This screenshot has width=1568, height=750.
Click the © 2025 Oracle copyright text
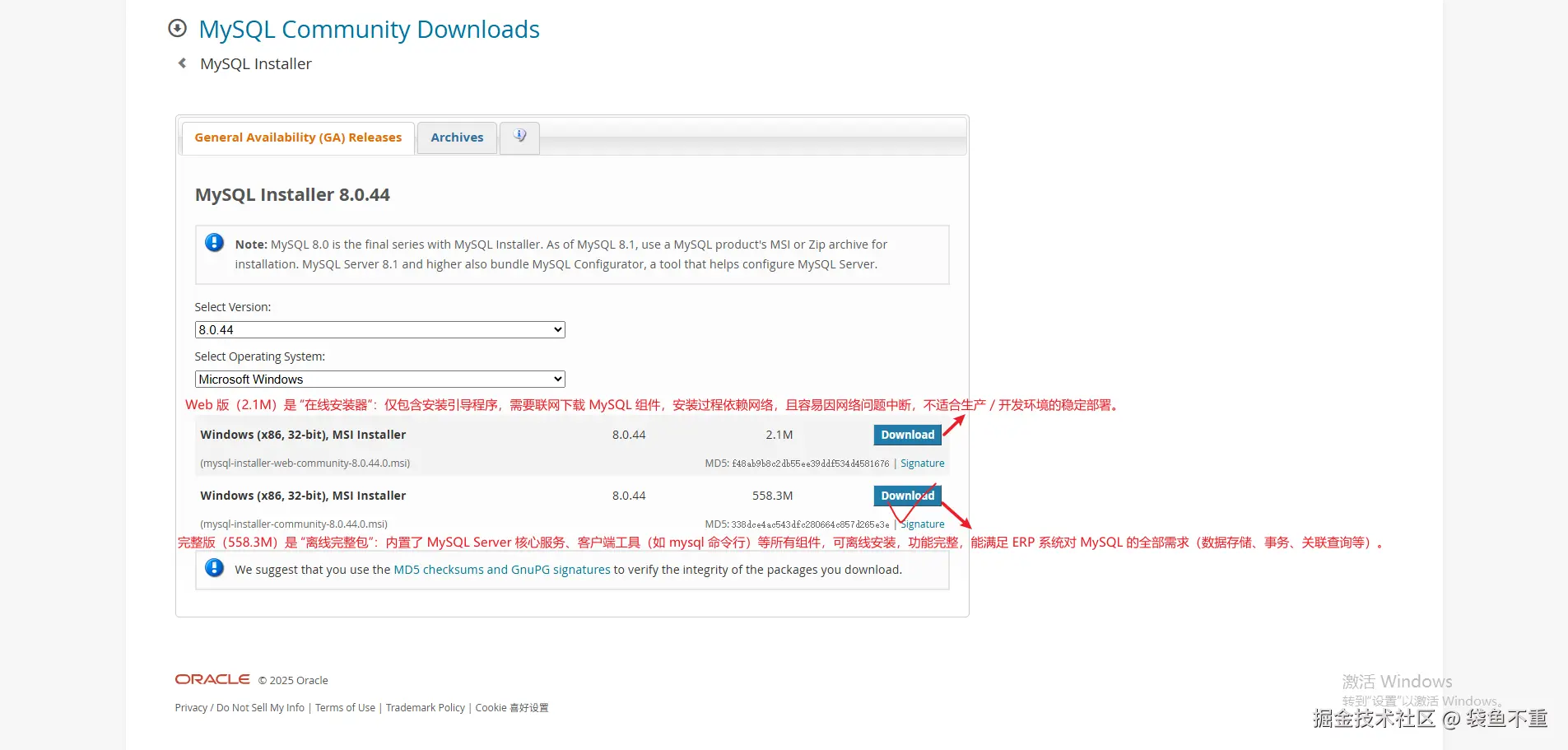(293, 681)
